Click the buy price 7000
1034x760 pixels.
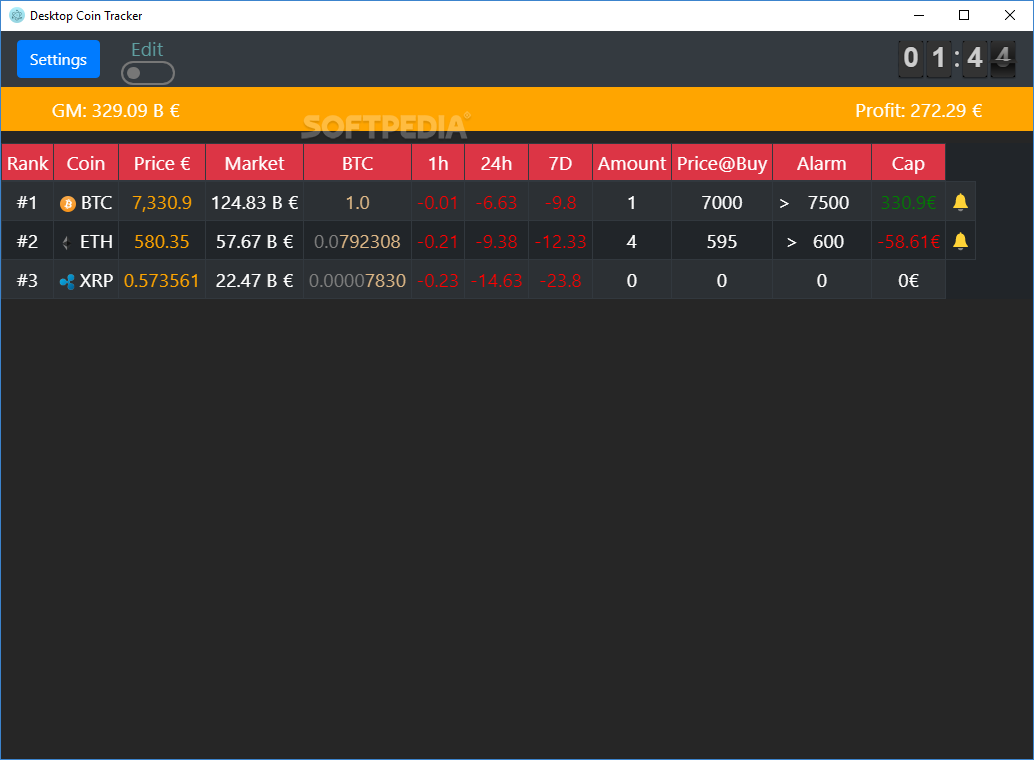pyautogui.click(x=722, y=203)
